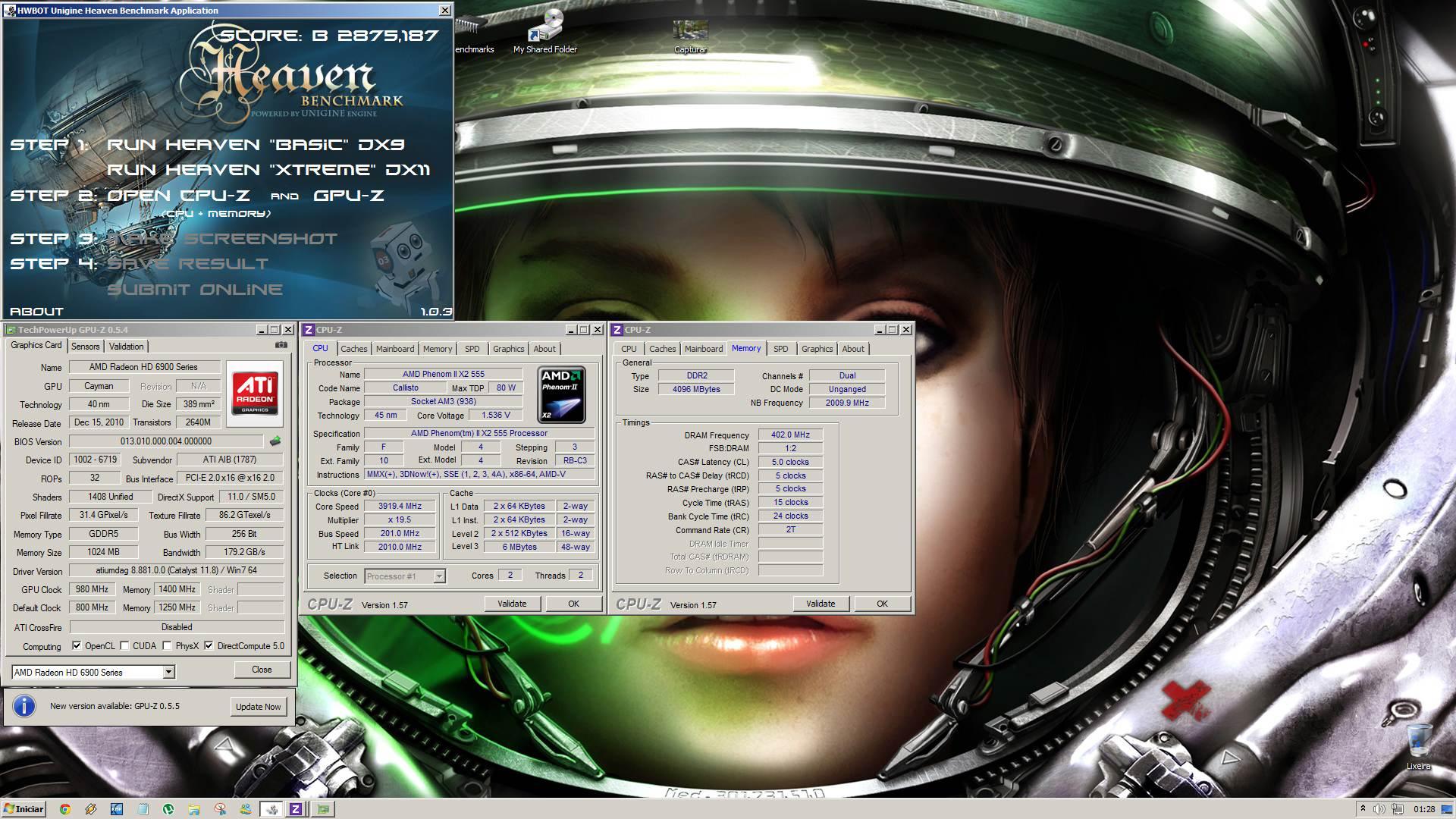Click OK in right CPU-Z memory window

point(882,604)
